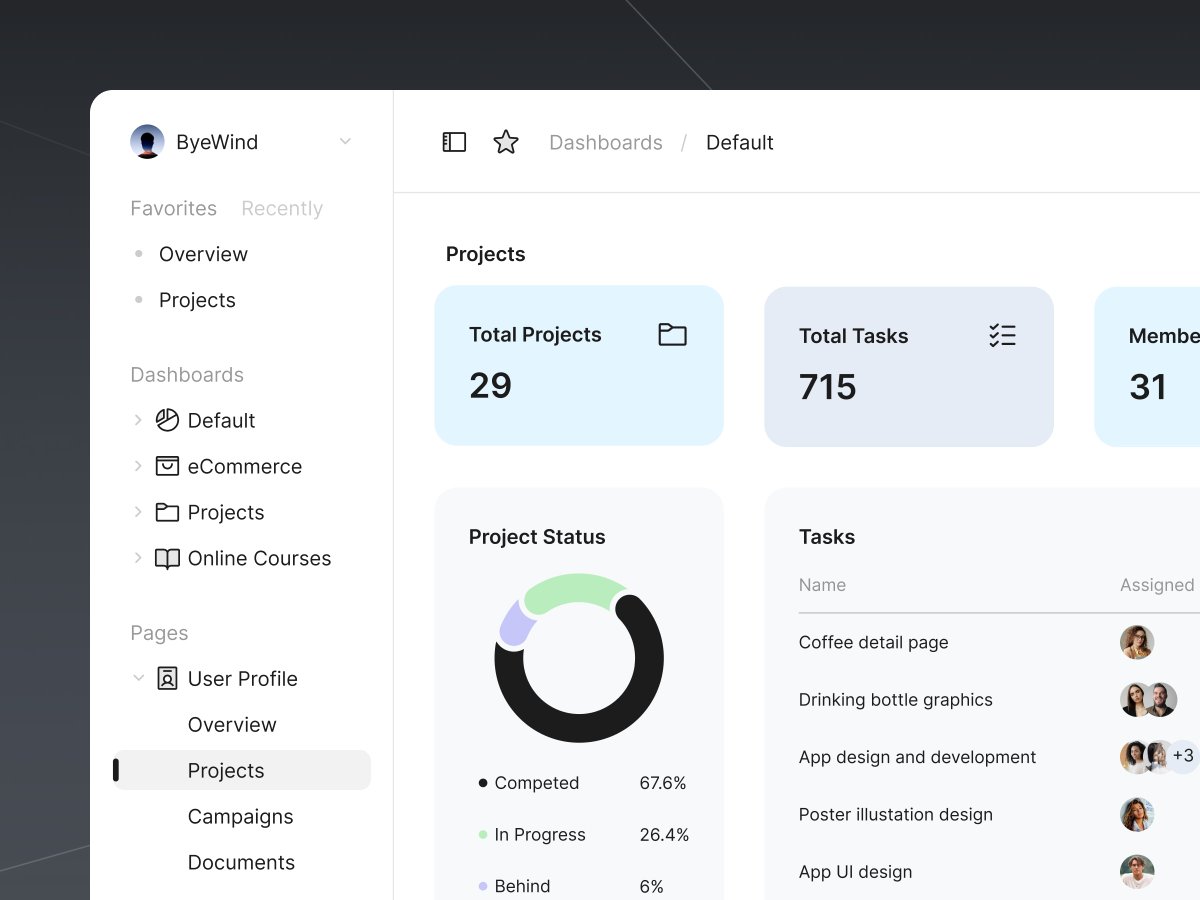Expand the eCommerce dashboard chevron
1200x900 pixels.
click(x=138, y=466)
